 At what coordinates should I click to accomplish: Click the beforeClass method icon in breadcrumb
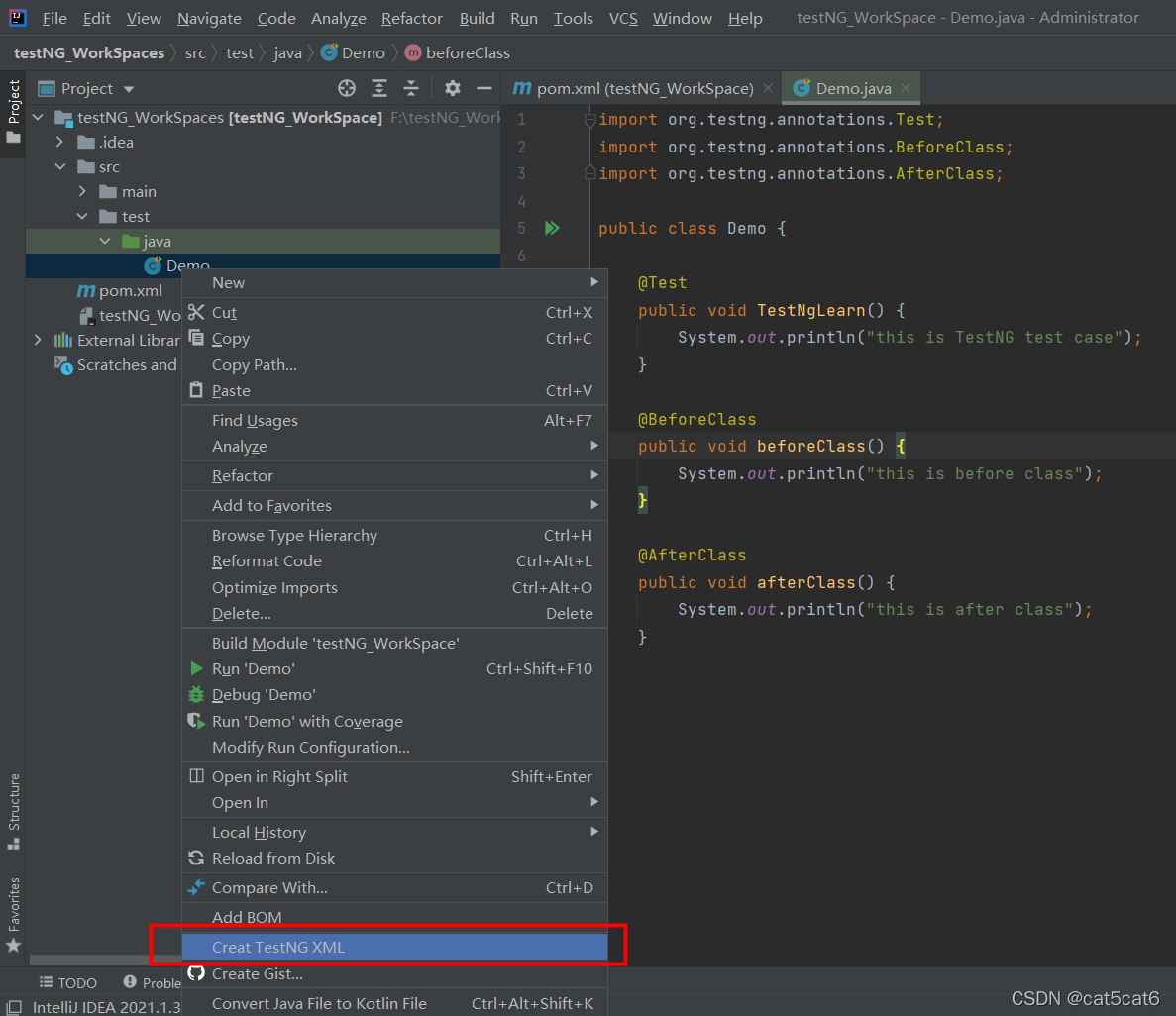(x=412, y=52)
